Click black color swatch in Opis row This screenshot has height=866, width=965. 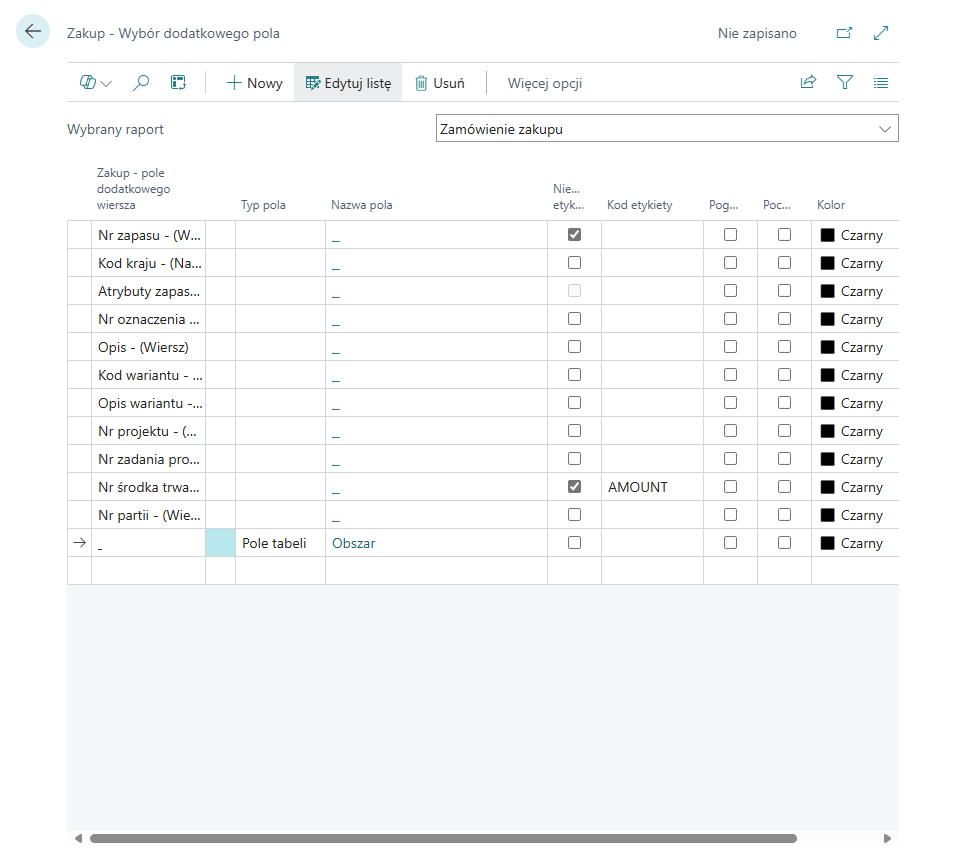[827, 347]
